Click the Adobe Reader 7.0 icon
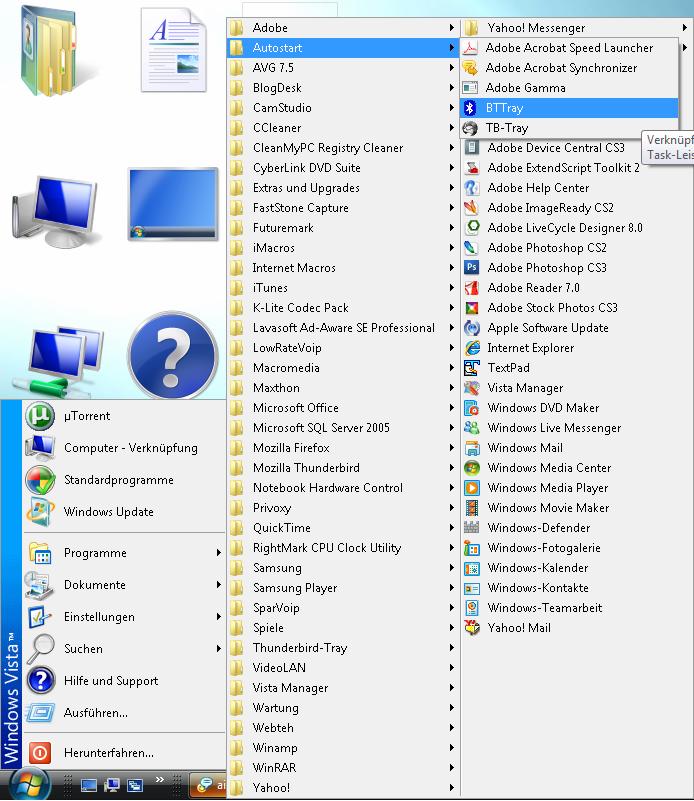Viewport: 694px width, 801px height. (x=471, y=288)
